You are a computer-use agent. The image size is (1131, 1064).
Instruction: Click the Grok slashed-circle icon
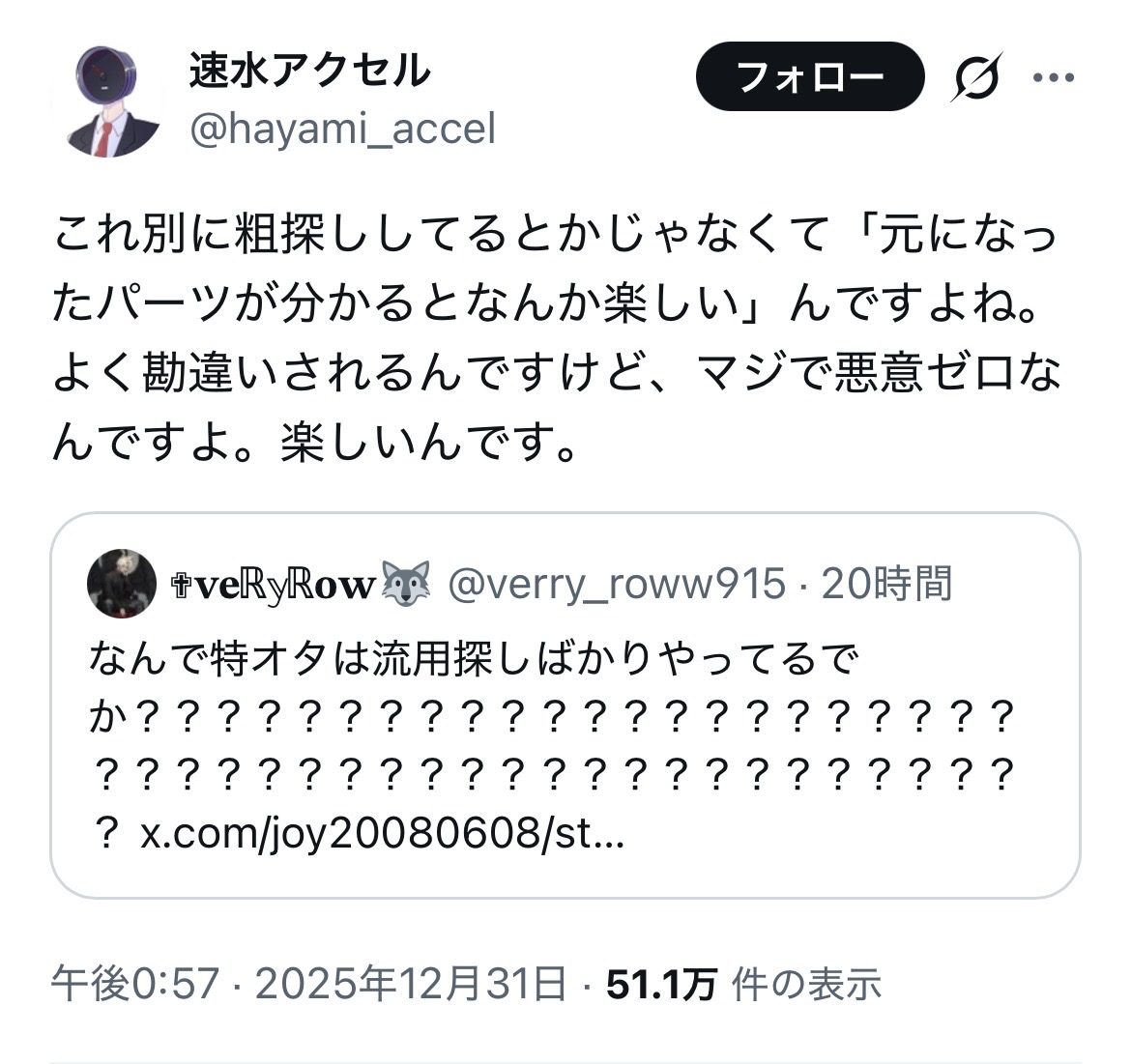coord(976,76)
